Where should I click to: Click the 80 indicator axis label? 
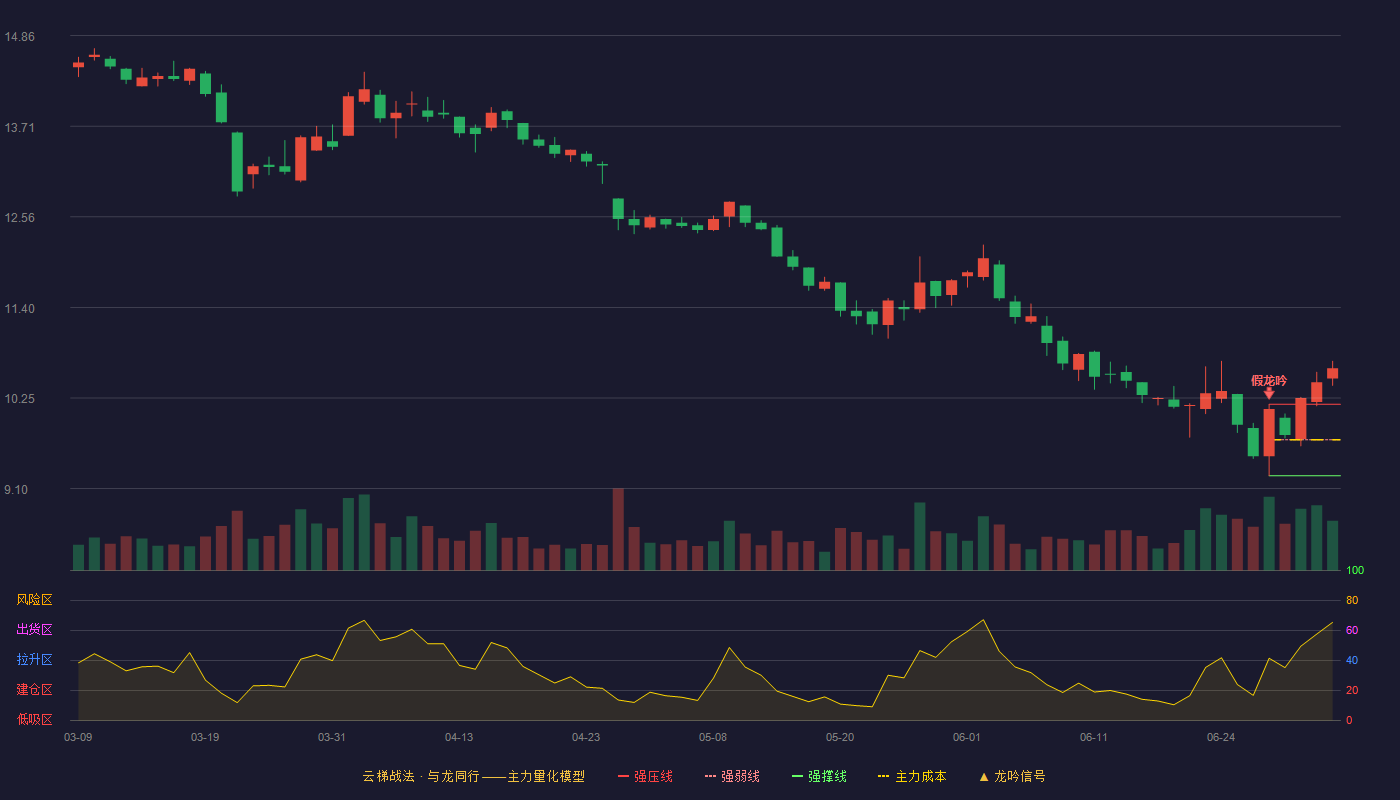[x=1352, y=601]
